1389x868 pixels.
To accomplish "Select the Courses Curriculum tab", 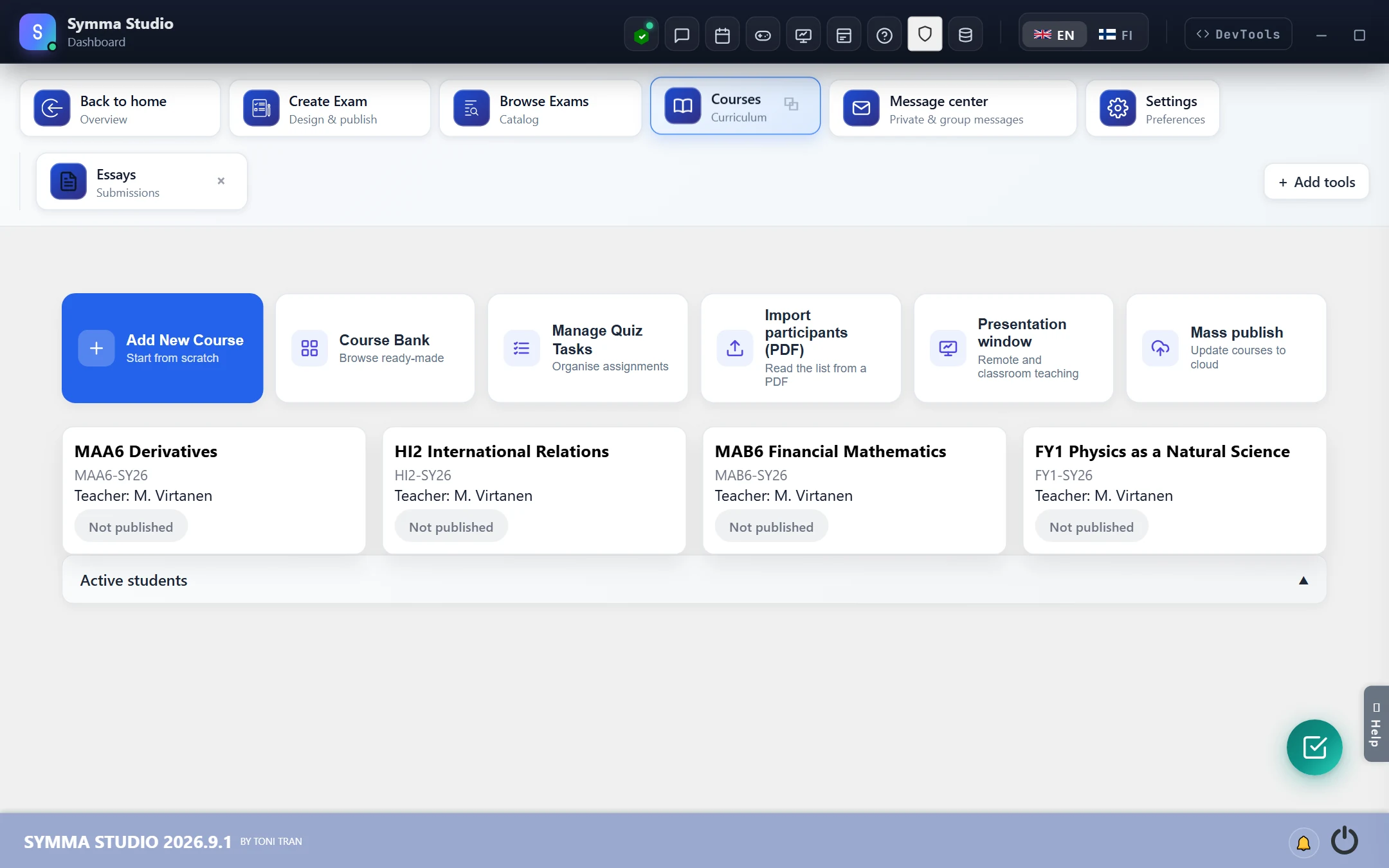I will [735, 106].
